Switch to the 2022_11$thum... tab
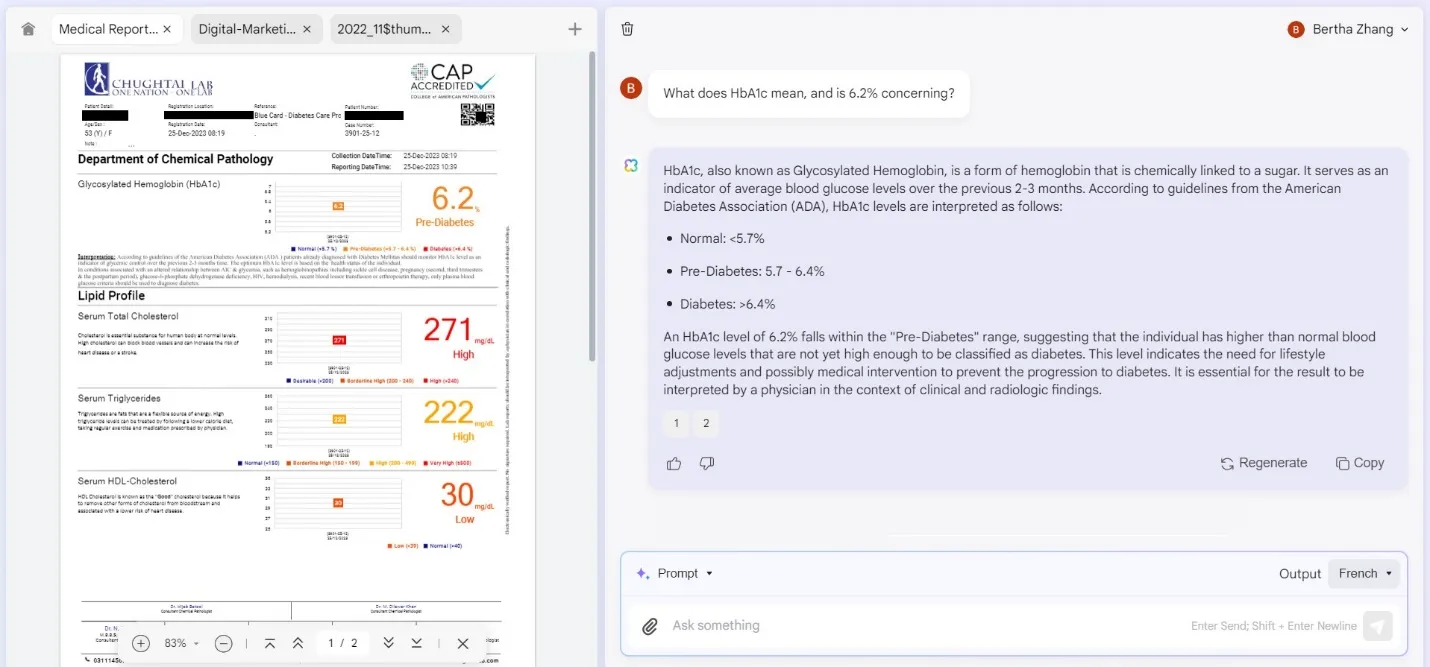The width and height of the screenshot is (1430, 667). 396,29
